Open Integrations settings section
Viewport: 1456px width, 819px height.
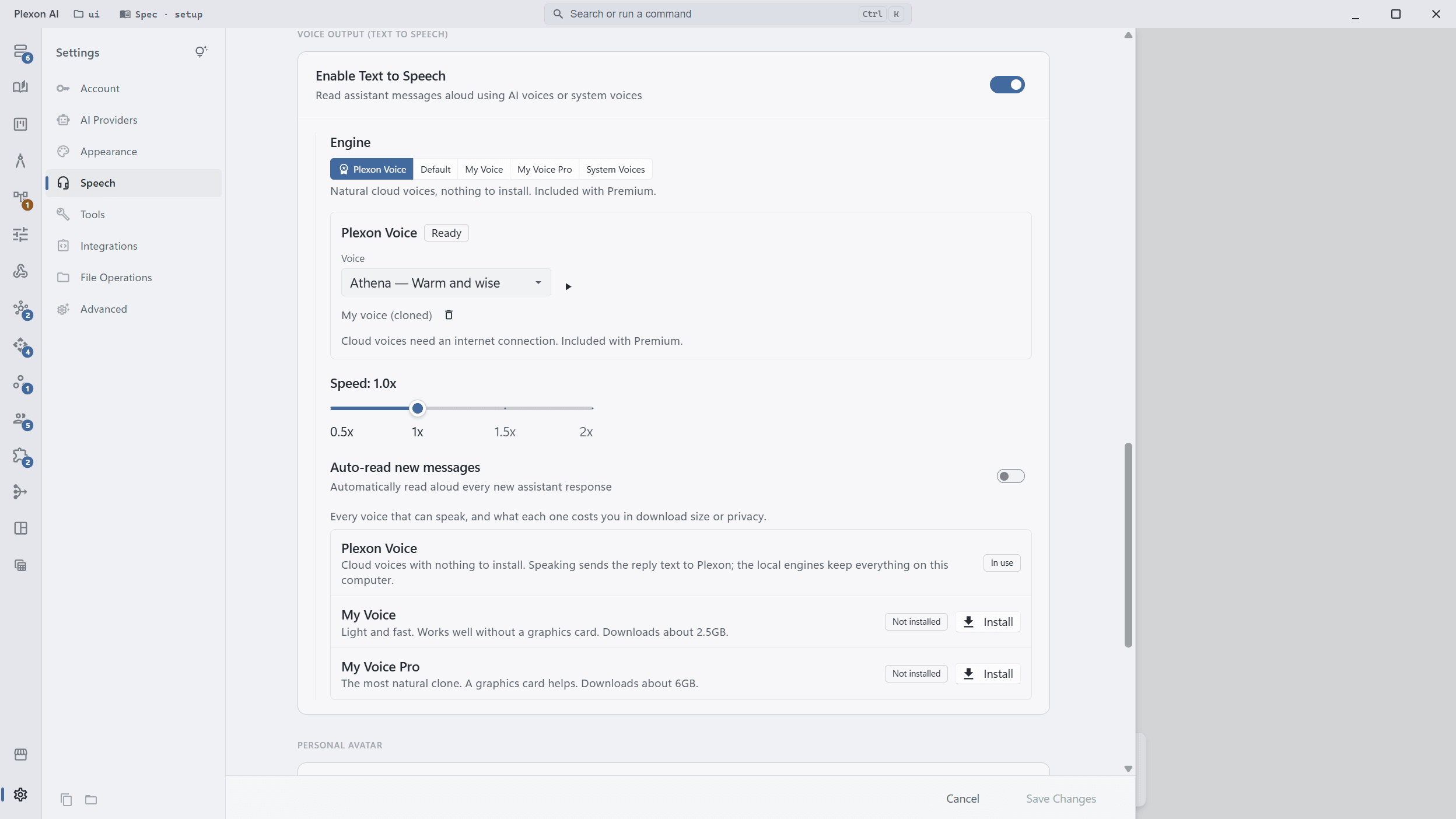134,246
